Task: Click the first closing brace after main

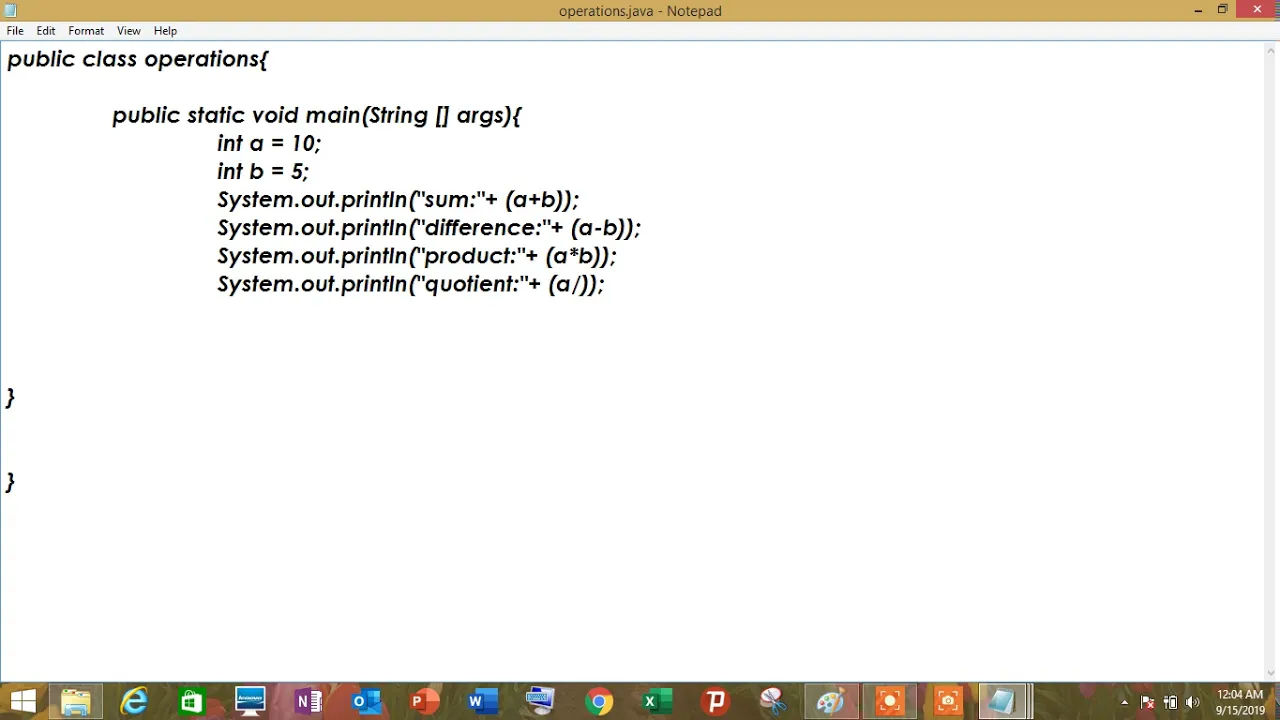Action: (11, 398)
